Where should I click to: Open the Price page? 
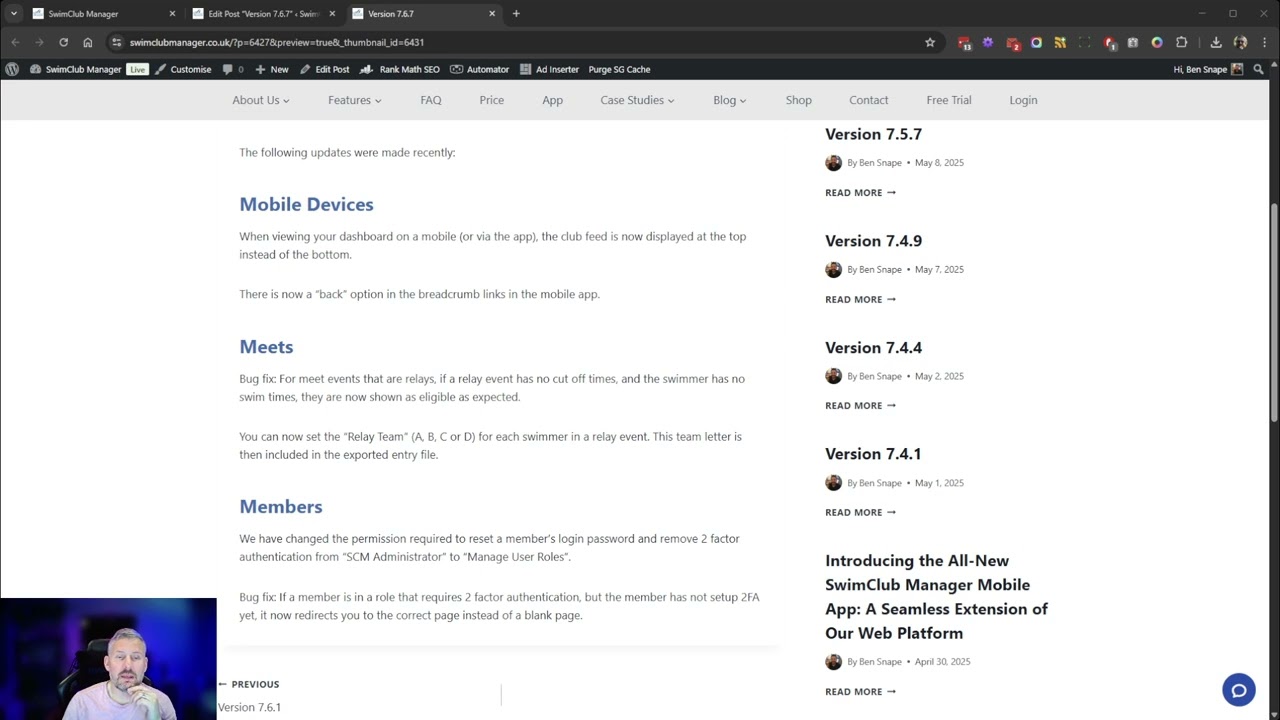point(491,100)
